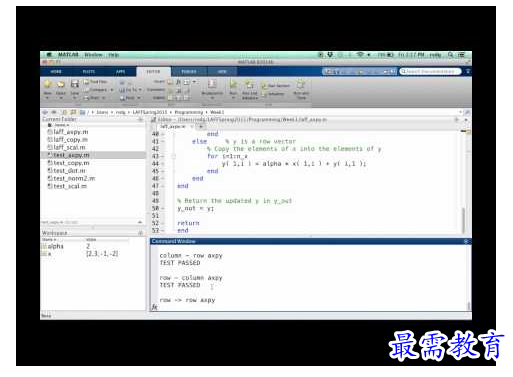Click on the 'y_out = y;' code line

(196, 208)
